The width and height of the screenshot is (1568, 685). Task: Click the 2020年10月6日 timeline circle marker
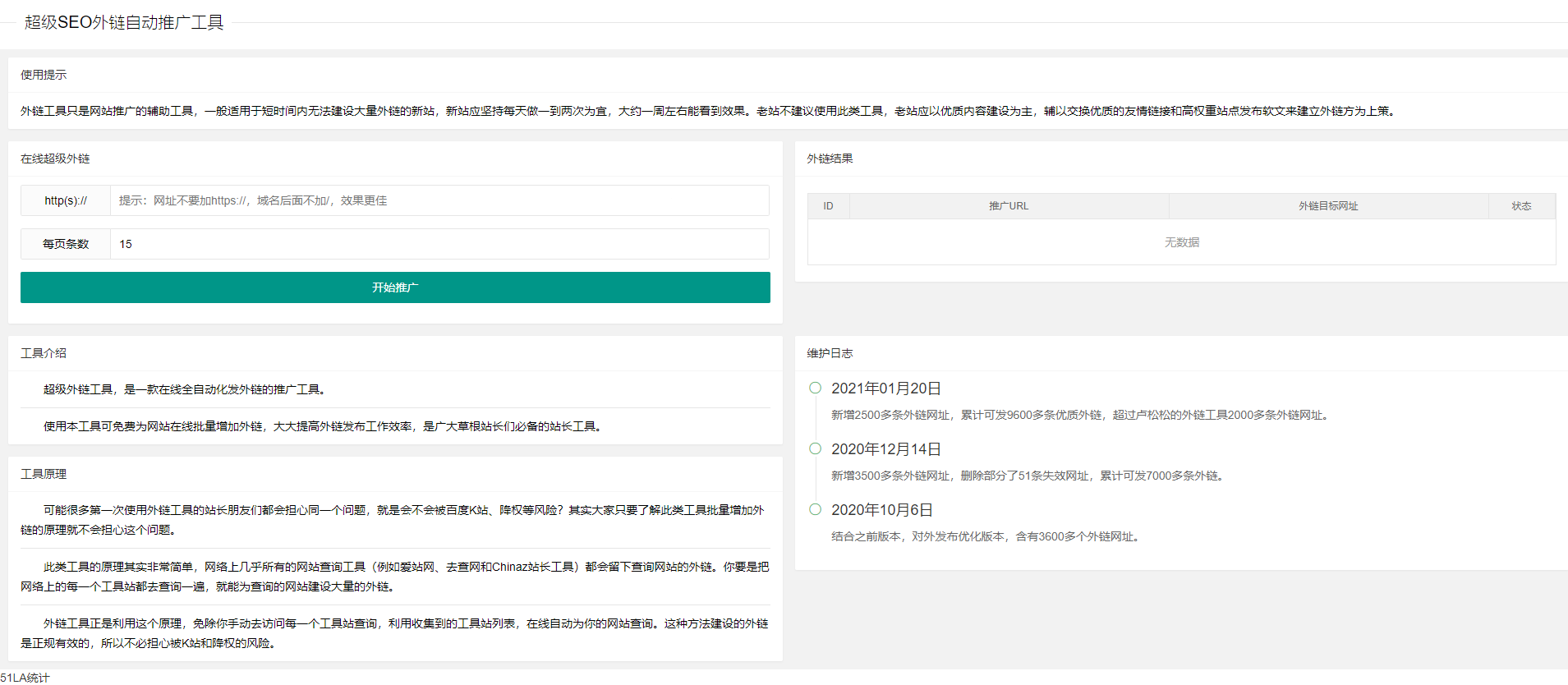815,509
